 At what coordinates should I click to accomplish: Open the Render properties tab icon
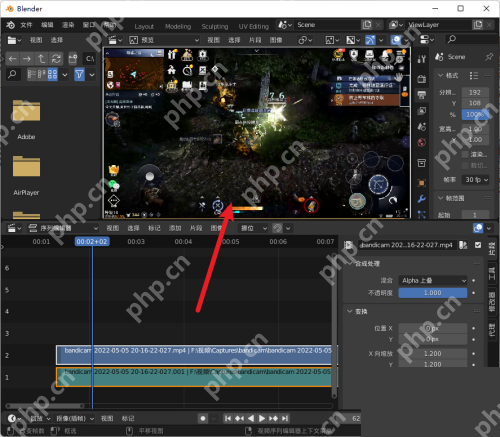pyautogui.click(x=422, y=79)
